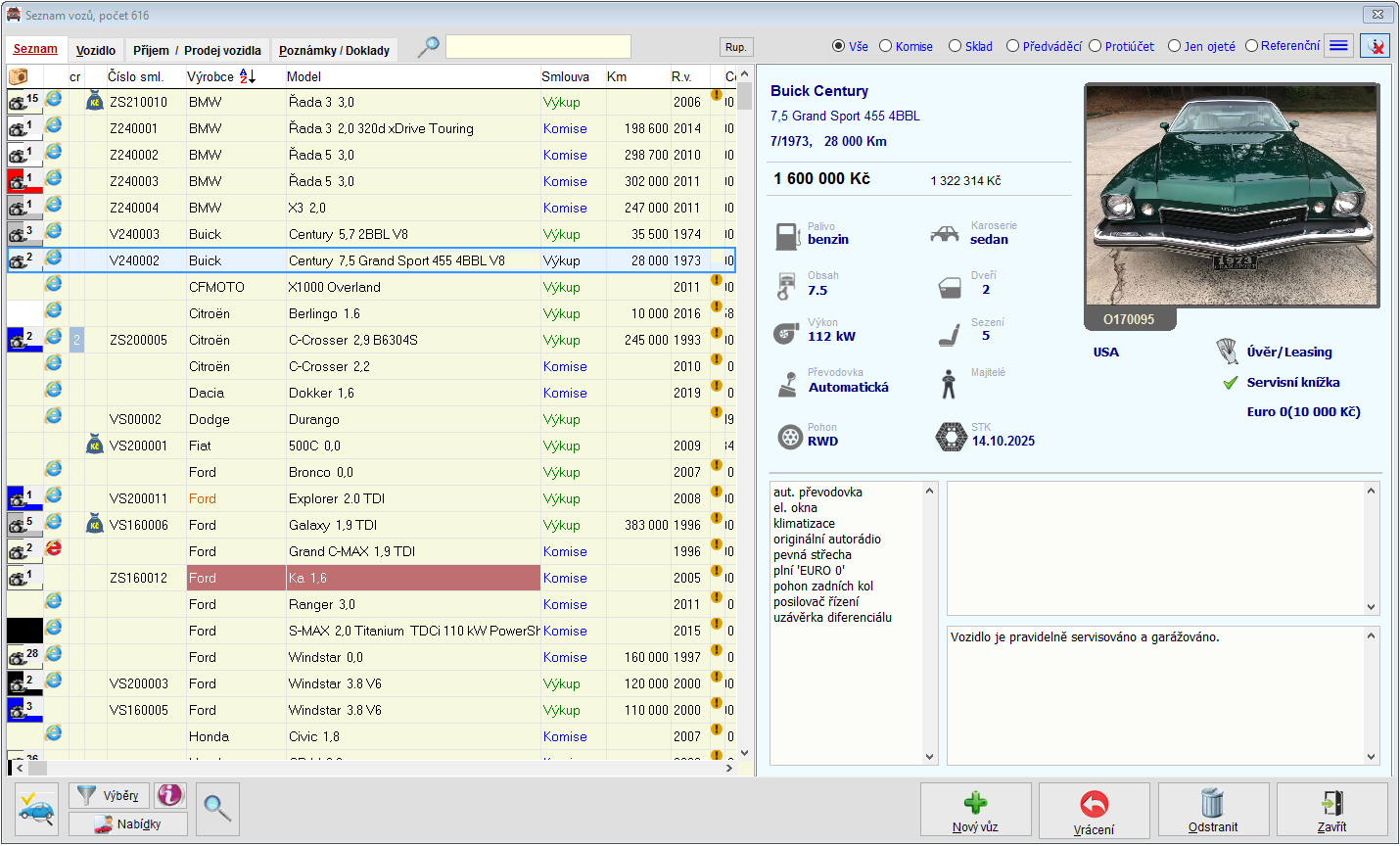Select the Komise radio button

pos(886,46)
